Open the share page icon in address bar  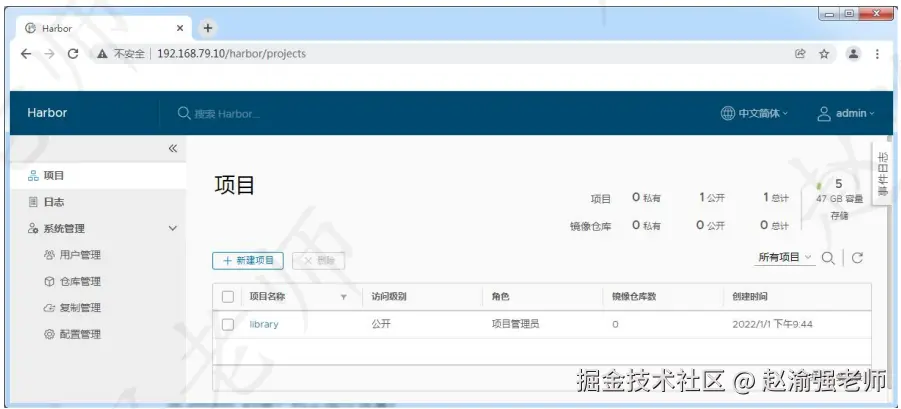(800, 53)
